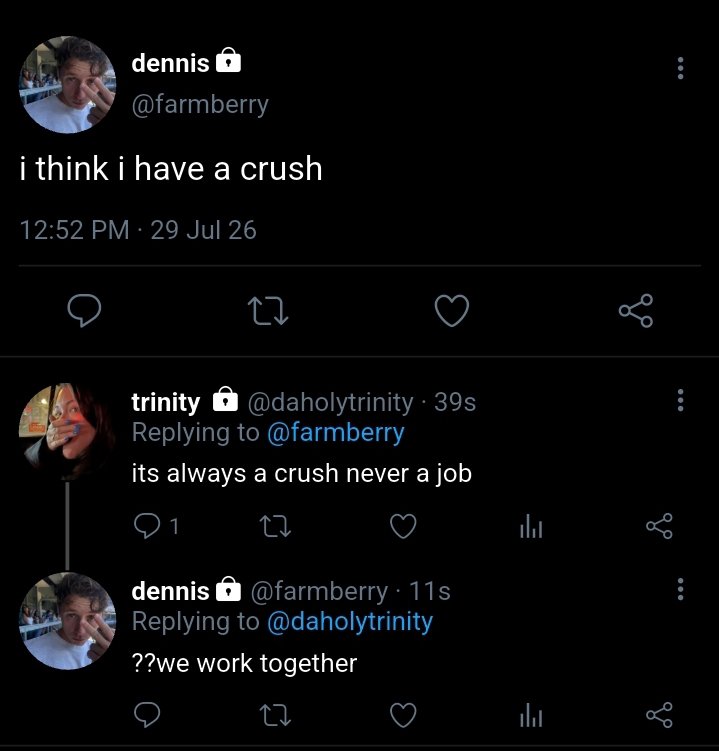The image size is (719, 751).
Task: Retweet trinity's reply
Action: [275, 526]
